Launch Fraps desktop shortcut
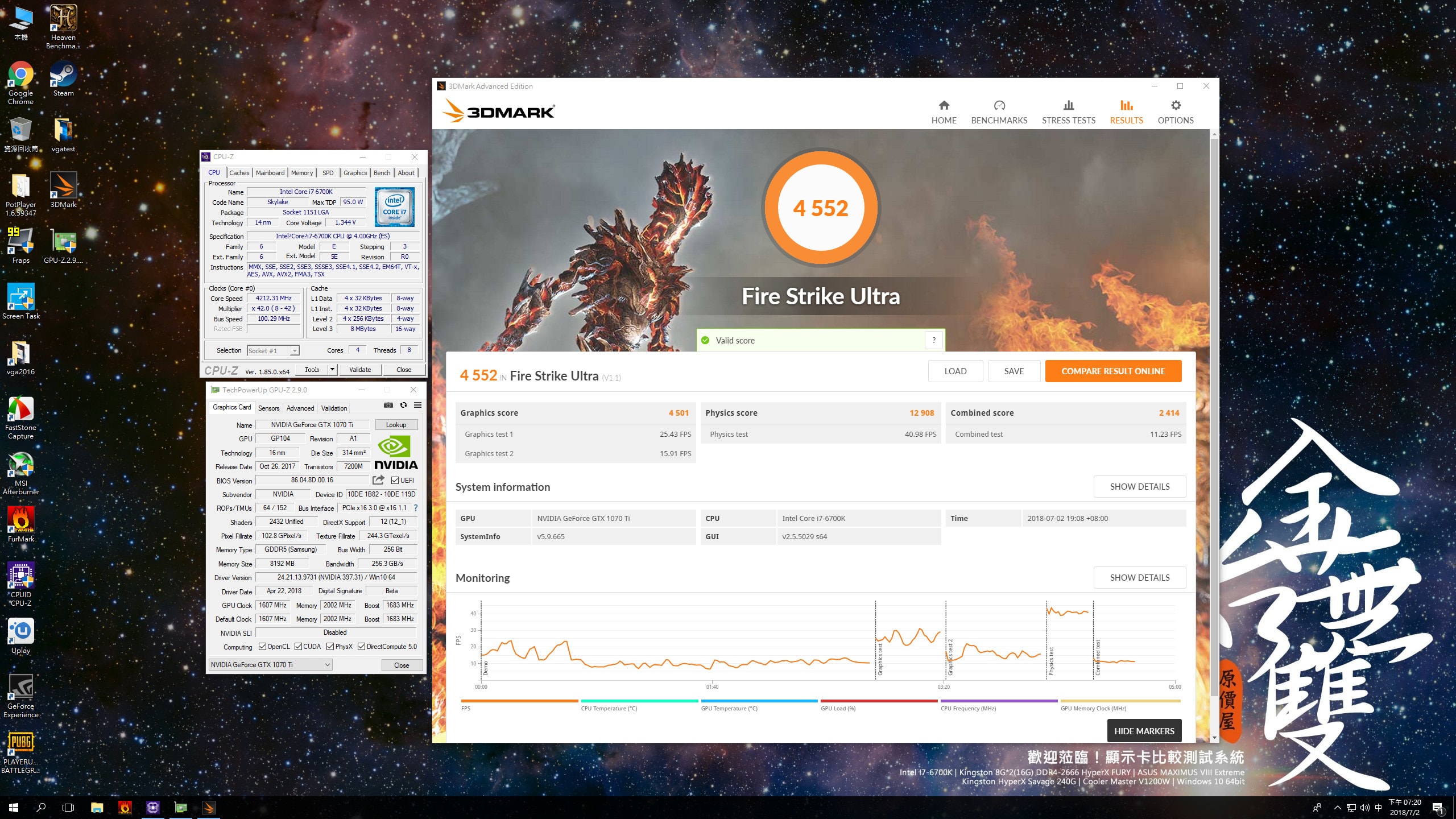The image size is (1456, 819). click(x=20, y=246)
